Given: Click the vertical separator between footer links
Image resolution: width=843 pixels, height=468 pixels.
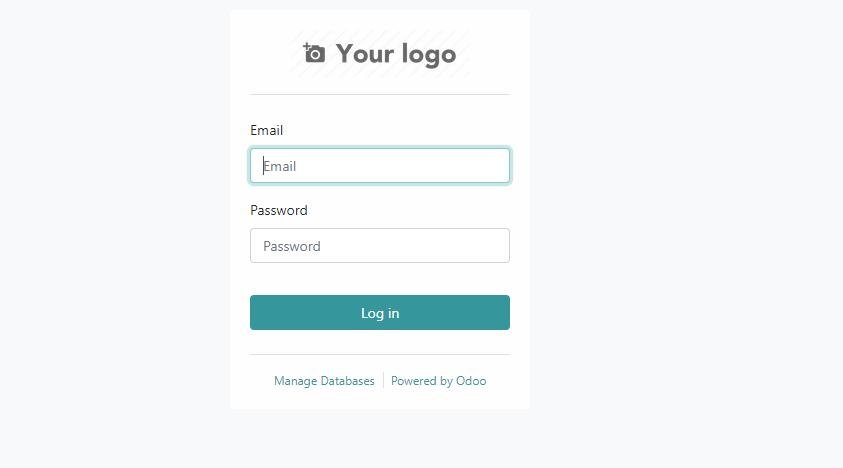Looking at the screenshot, I should tap(383, 381).
